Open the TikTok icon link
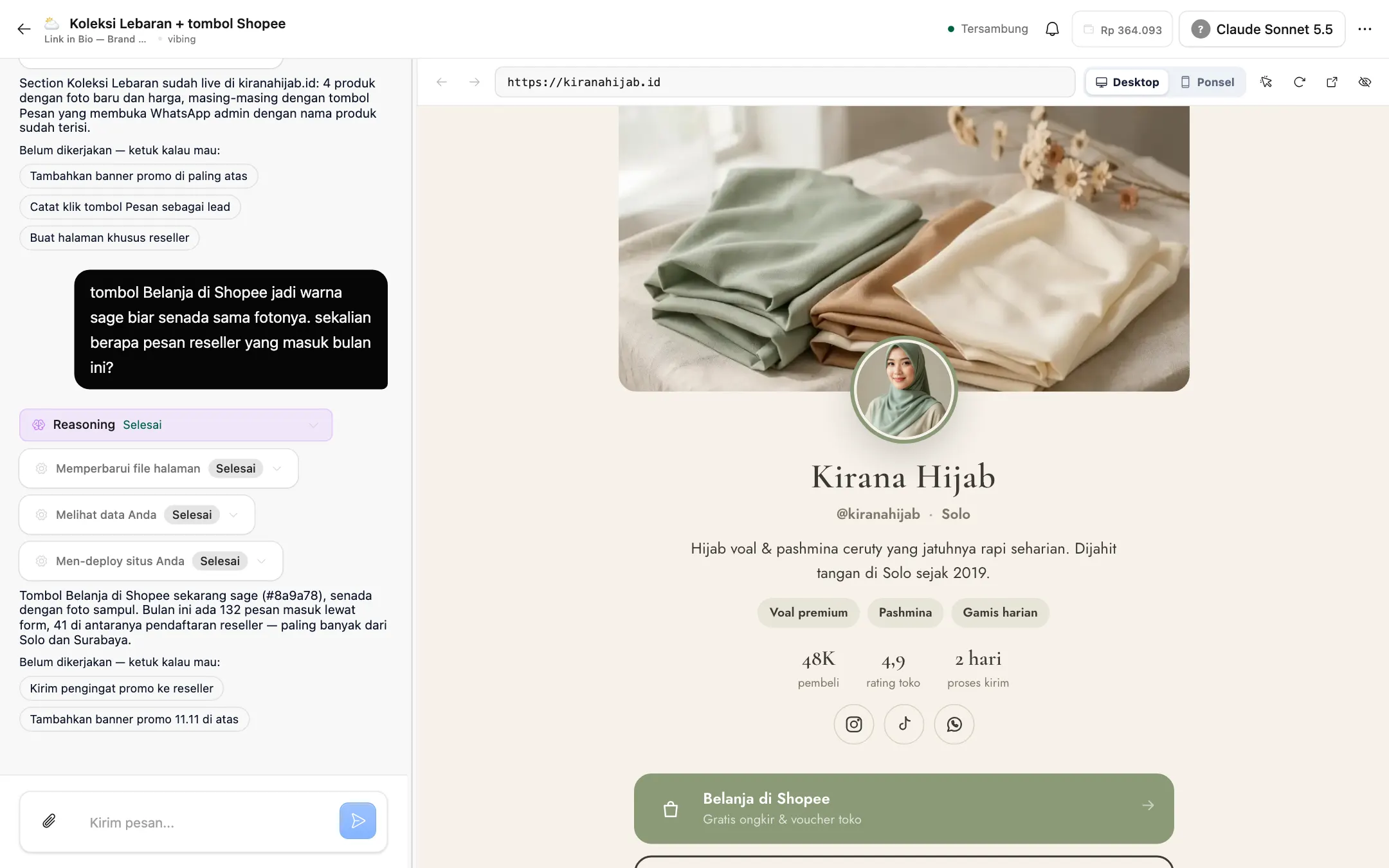1389x868 pixels. (x=903, y=725)
